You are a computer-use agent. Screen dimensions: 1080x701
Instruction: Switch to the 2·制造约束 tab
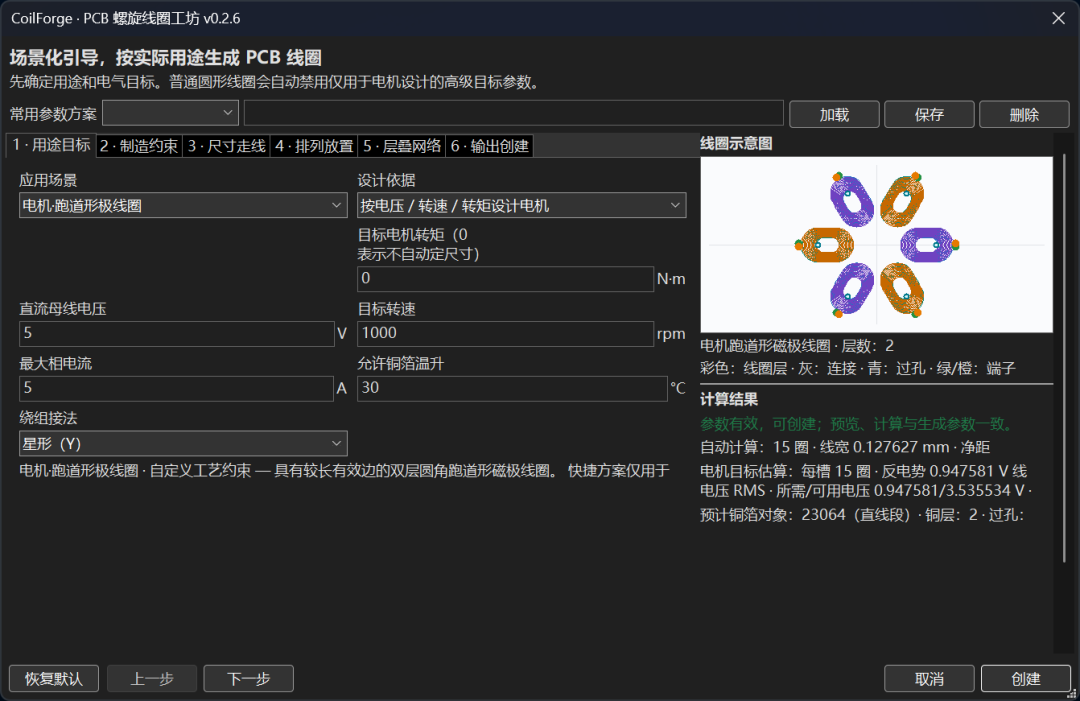(x=139, y=146)
